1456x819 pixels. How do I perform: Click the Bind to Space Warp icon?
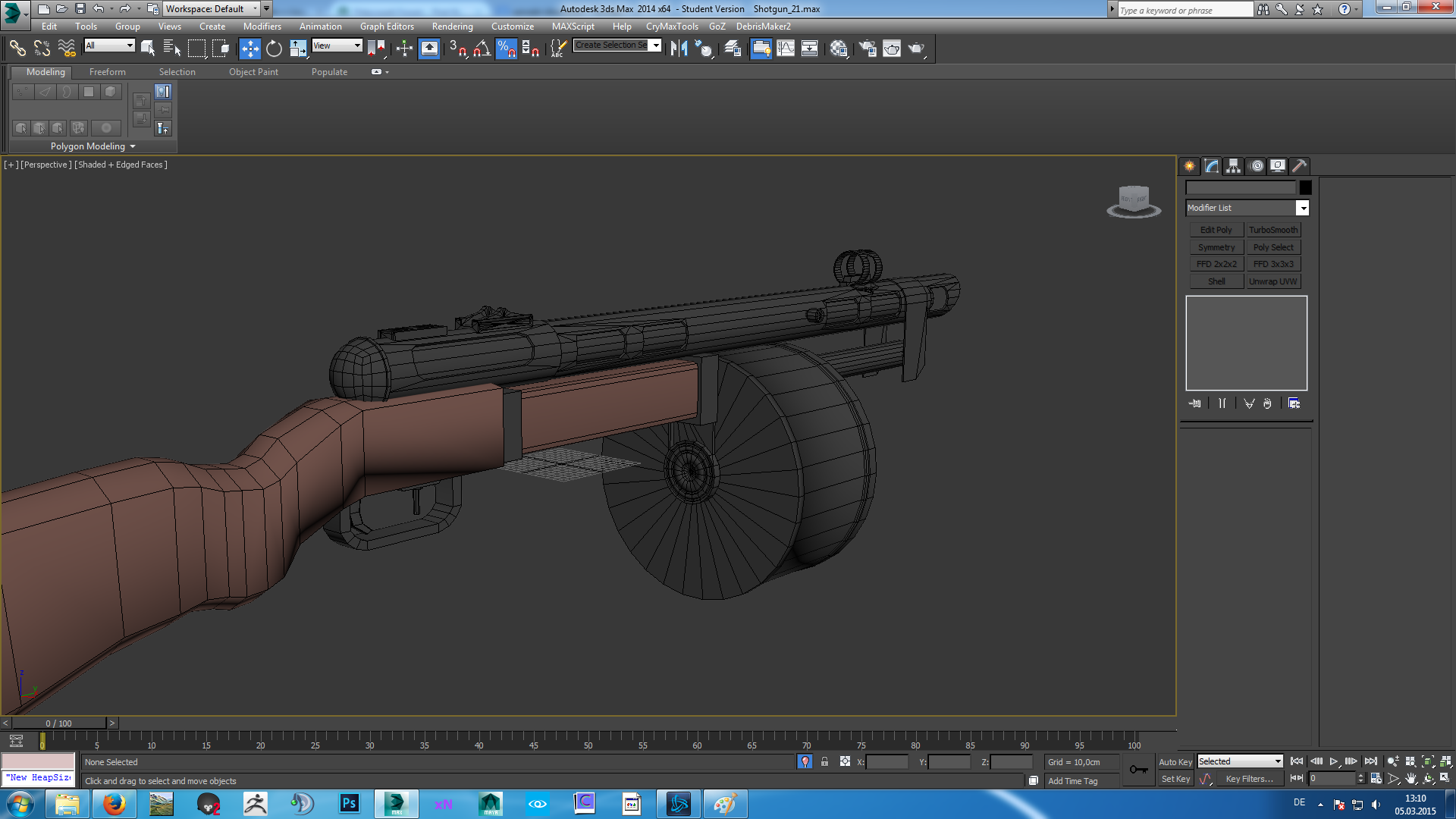pos(67,49)
